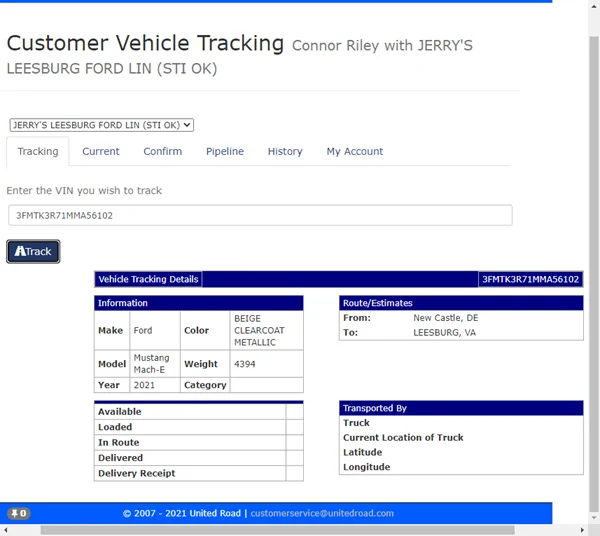Select the Tracking tab
The image size is (600, 536).
tap(38, 152)
